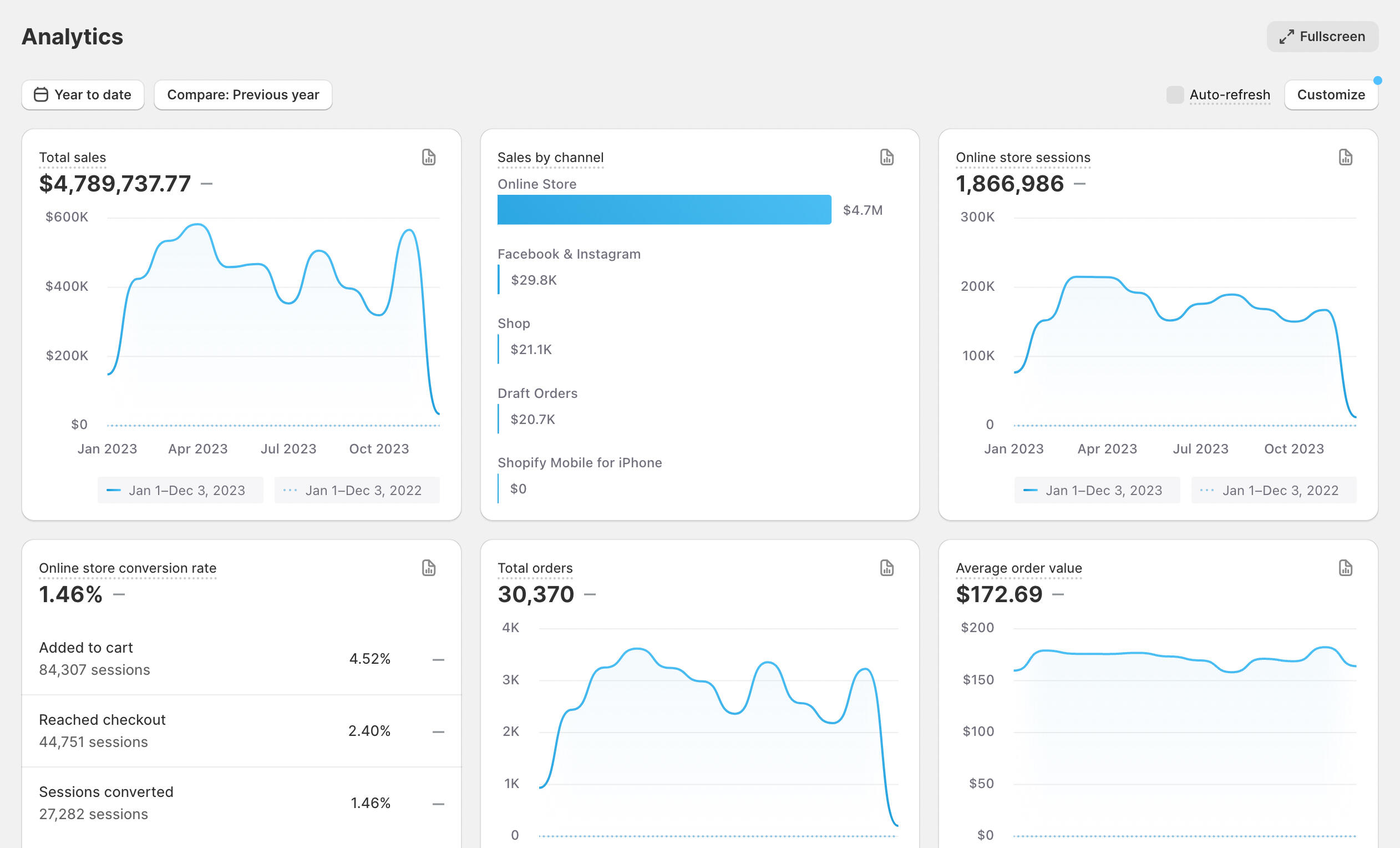Click the Total sales card title
Screen dimensions: 1400x848
(x=72, y=158)
